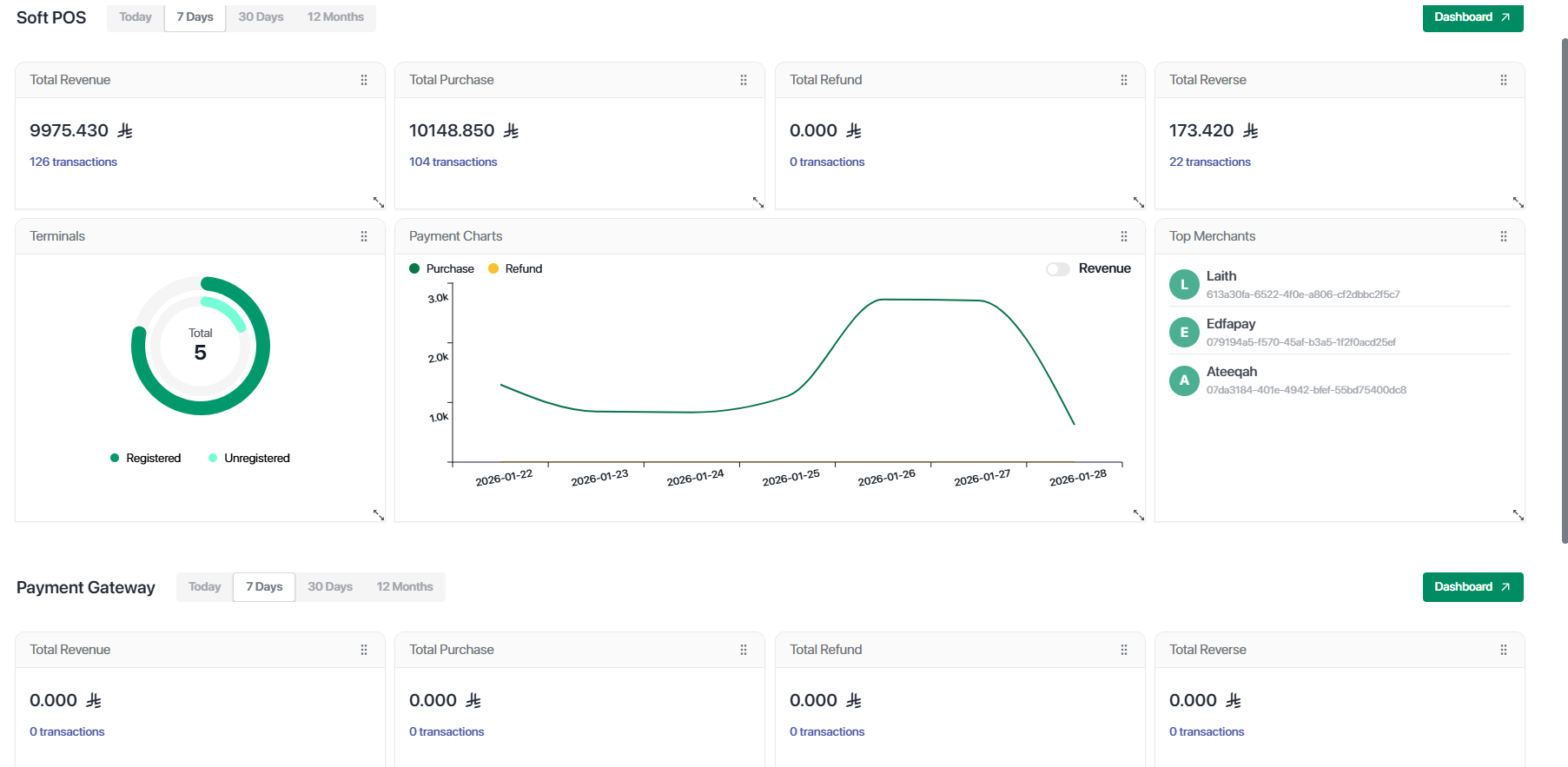
Task: Click grip icon on Soft POS Total Purchase card
Action: click(x=744, y=80)
